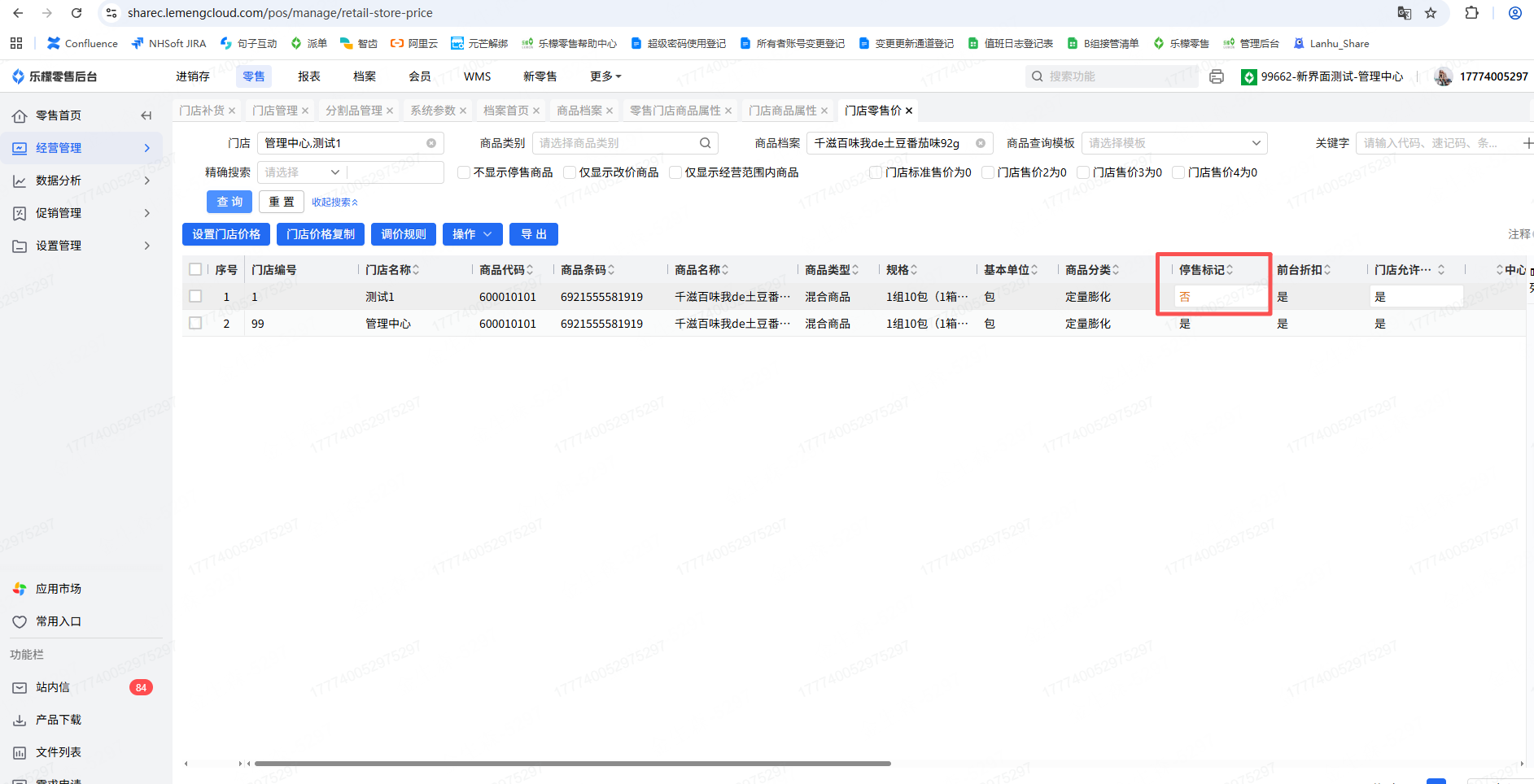This screenshot has width=1534, height=784.
Task: Click the horizontal table scrollbar
Action: click(573, 764)
